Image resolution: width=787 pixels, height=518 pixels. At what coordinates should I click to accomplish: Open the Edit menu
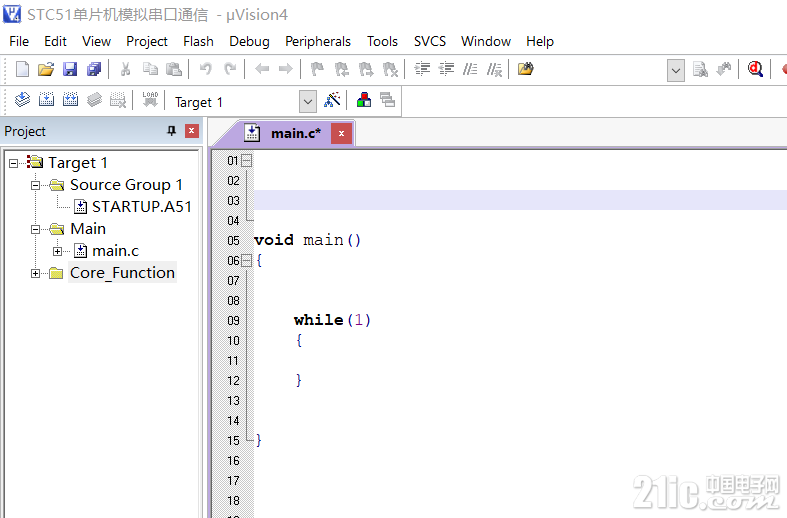55,41
